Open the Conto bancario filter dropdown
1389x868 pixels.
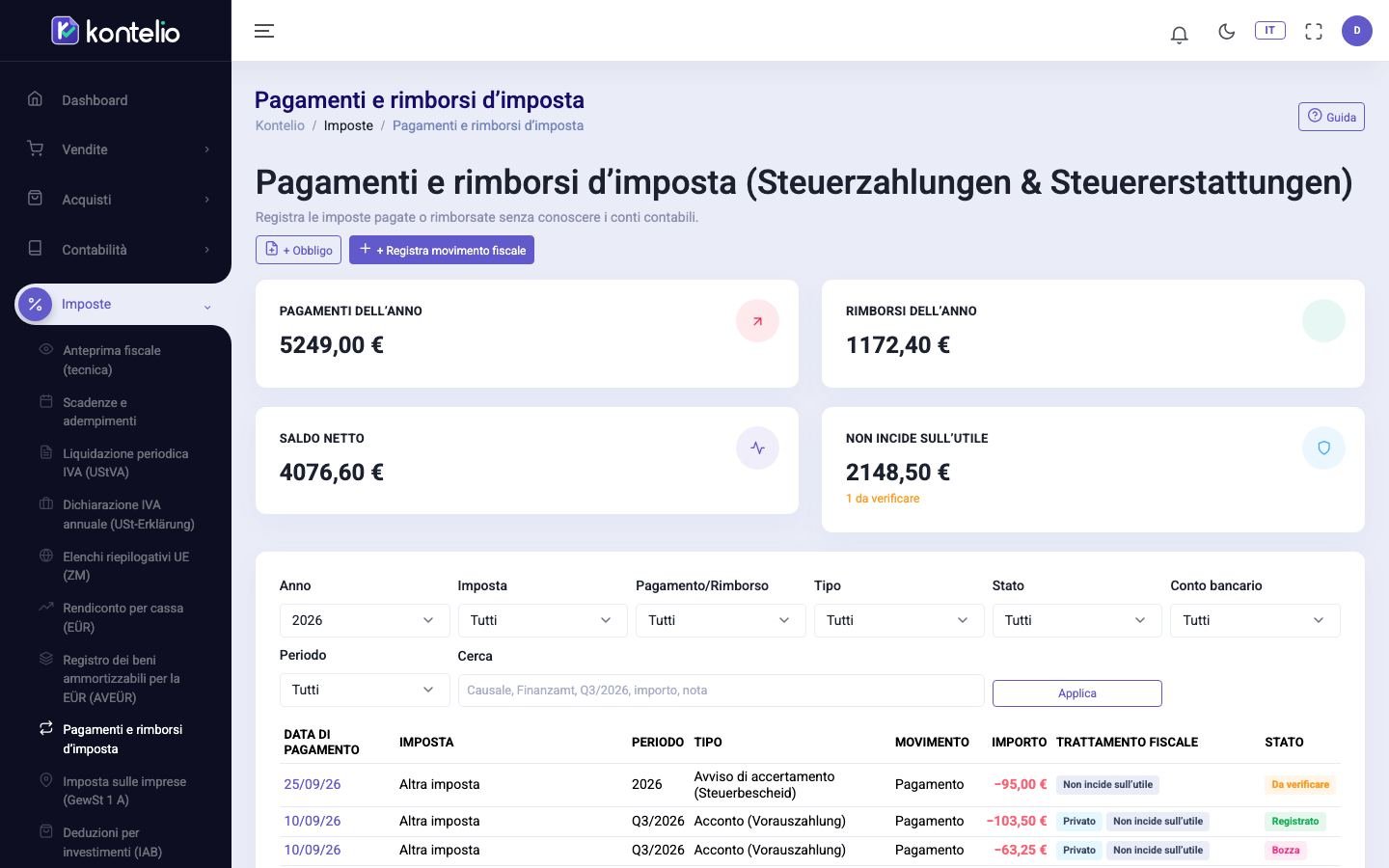click(1255, 620)
